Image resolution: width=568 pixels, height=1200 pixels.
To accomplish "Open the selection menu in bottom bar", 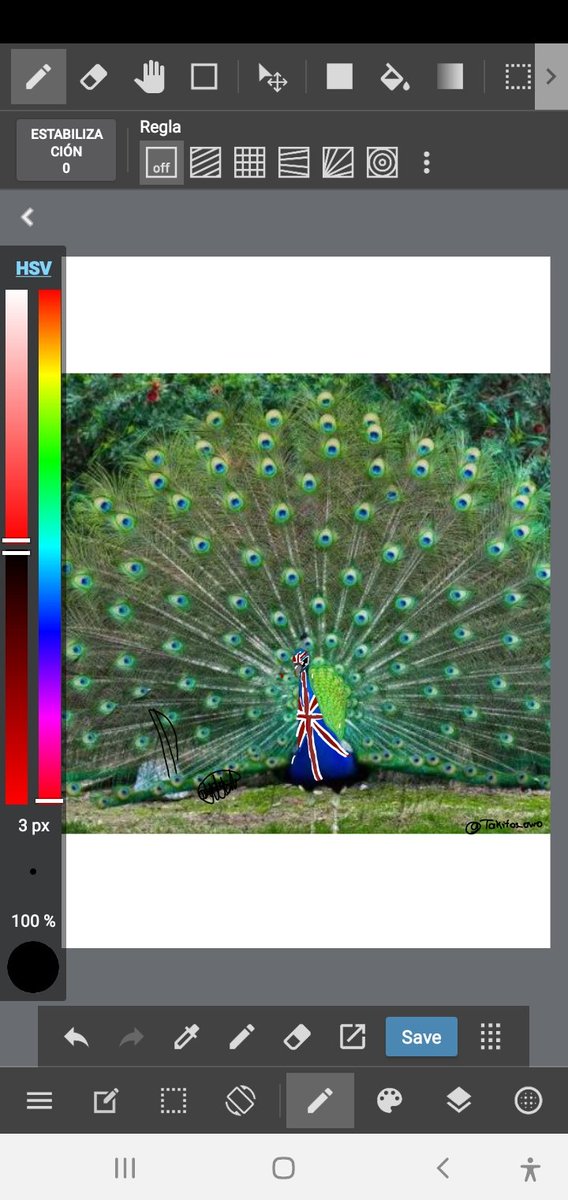I will point(173,1101).
